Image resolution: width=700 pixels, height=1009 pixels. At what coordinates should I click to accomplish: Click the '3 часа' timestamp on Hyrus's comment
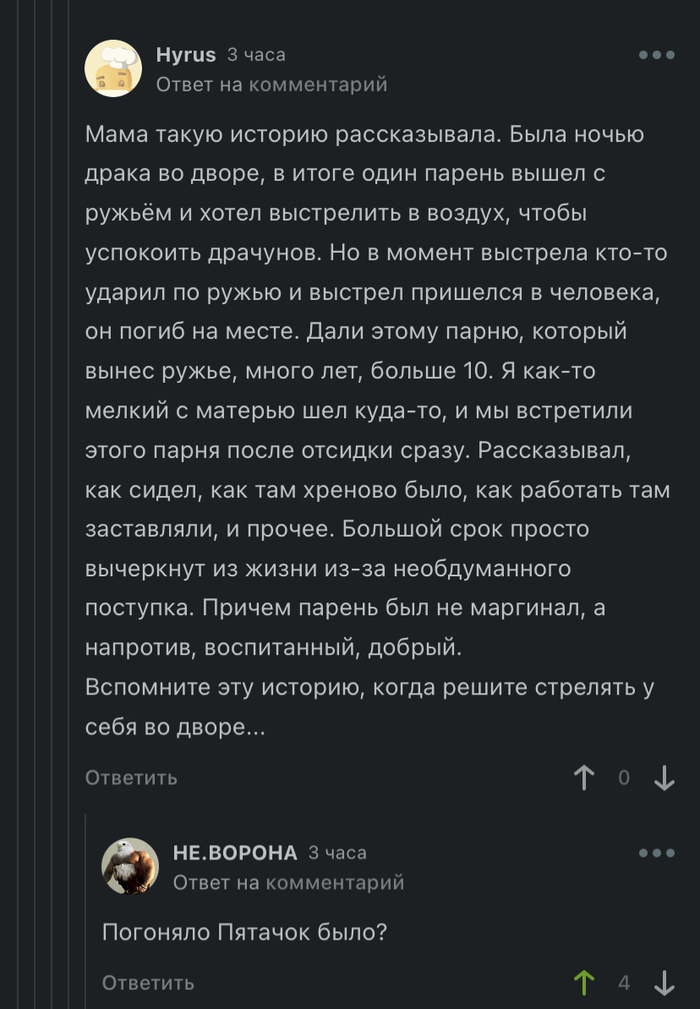253,55
